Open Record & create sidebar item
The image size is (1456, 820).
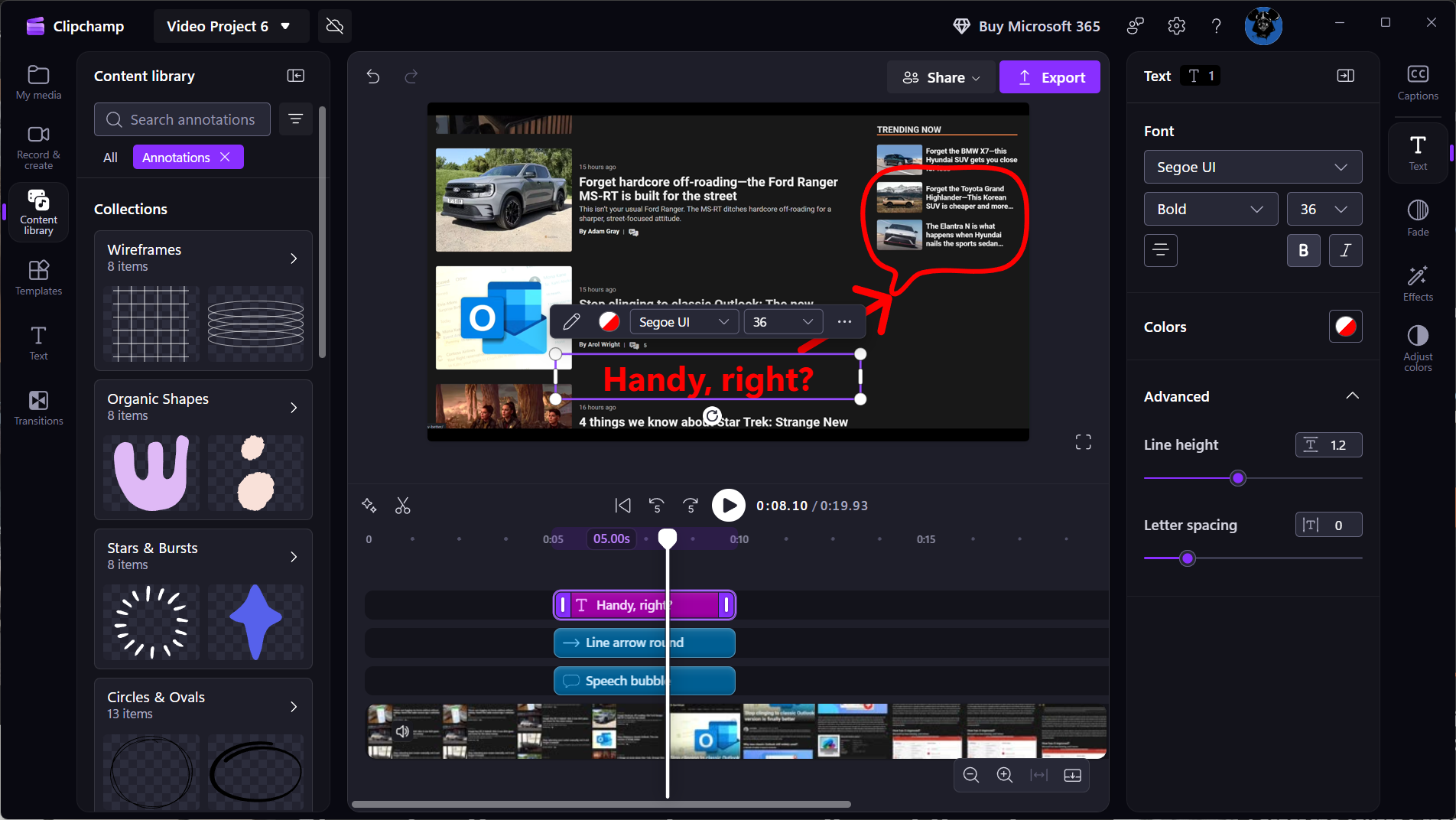point(38,148)
